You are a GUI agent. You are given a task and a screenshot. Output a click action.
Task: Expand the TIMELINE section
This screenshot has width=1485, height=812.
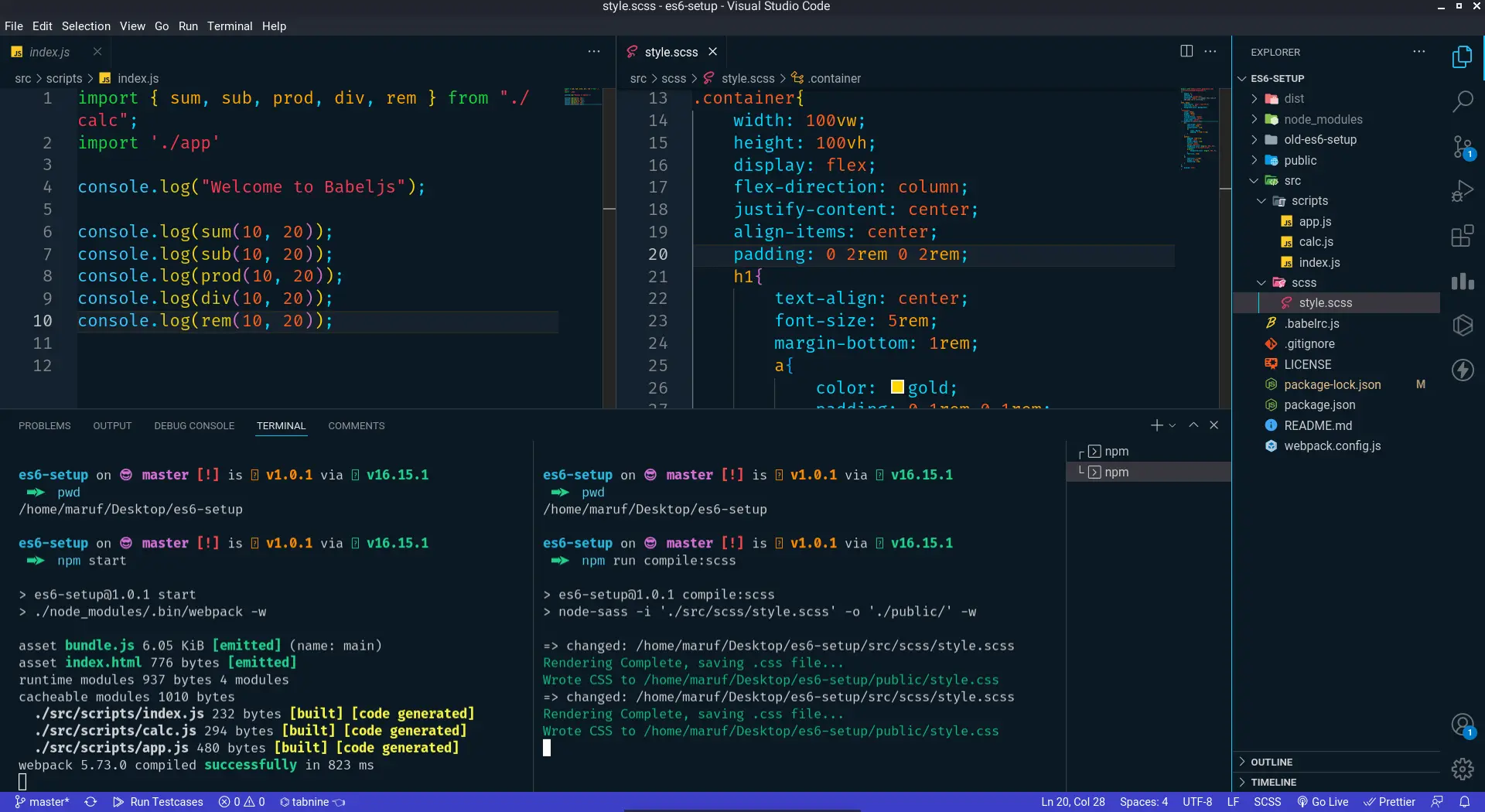(1336, 782)
